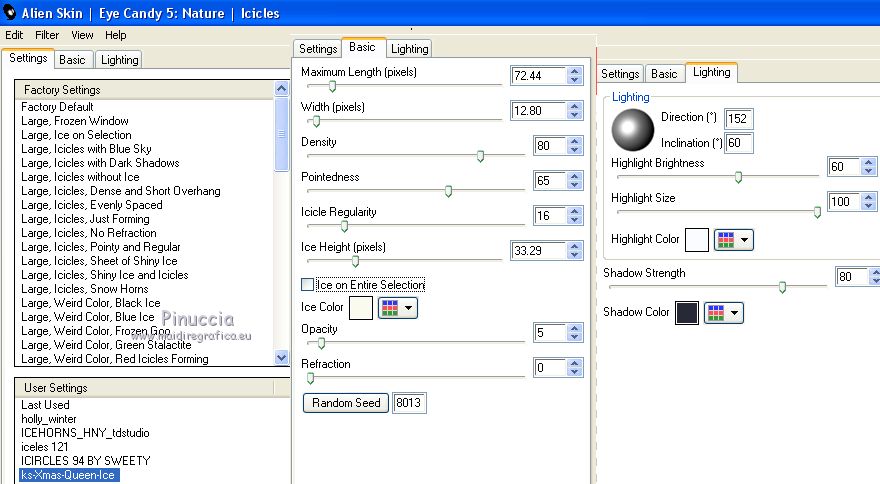Increase Opacity with up arrow
The image size is (880, 484).
pos(574,328)
